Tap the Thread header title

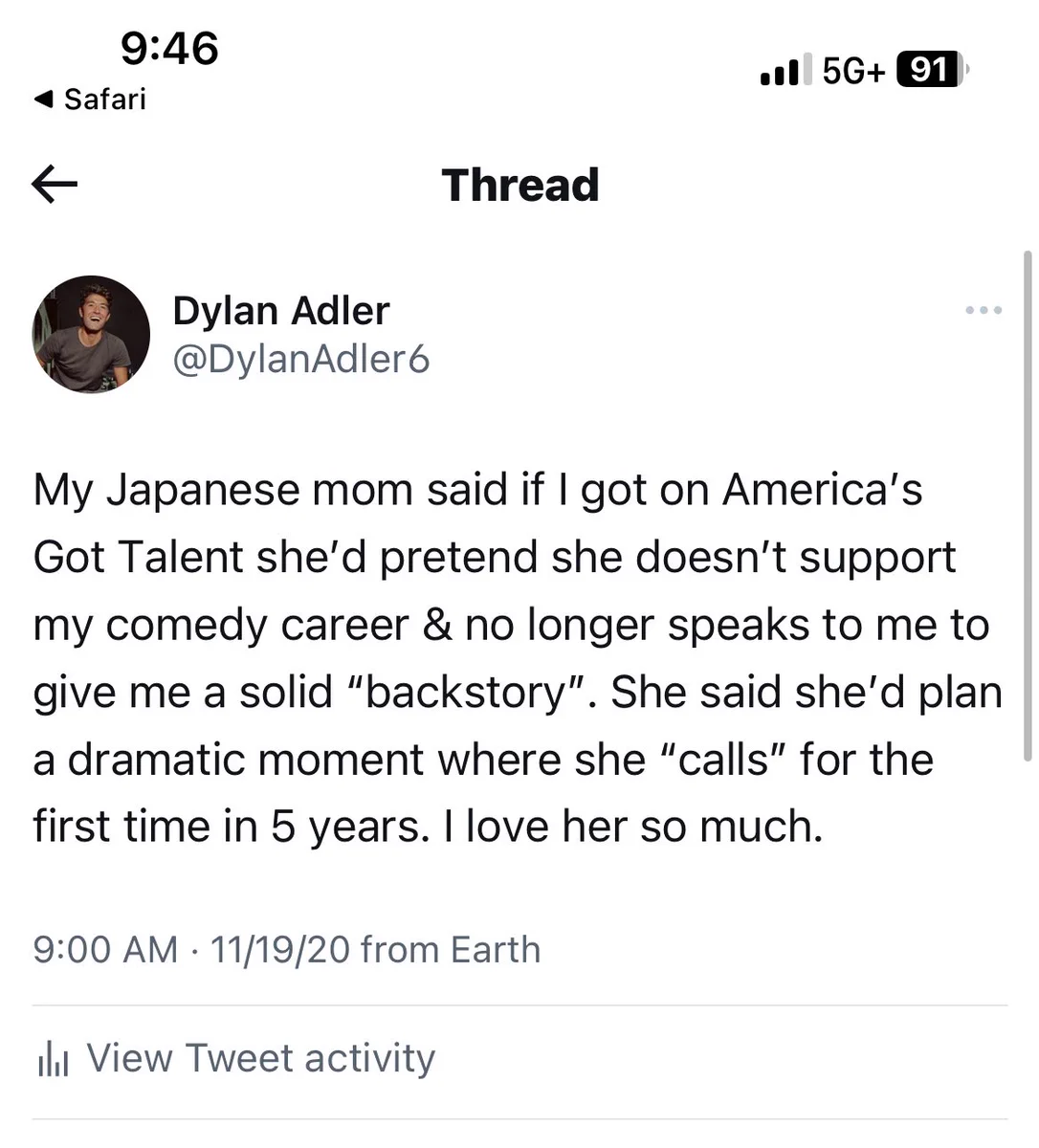(x=520, y=185)
